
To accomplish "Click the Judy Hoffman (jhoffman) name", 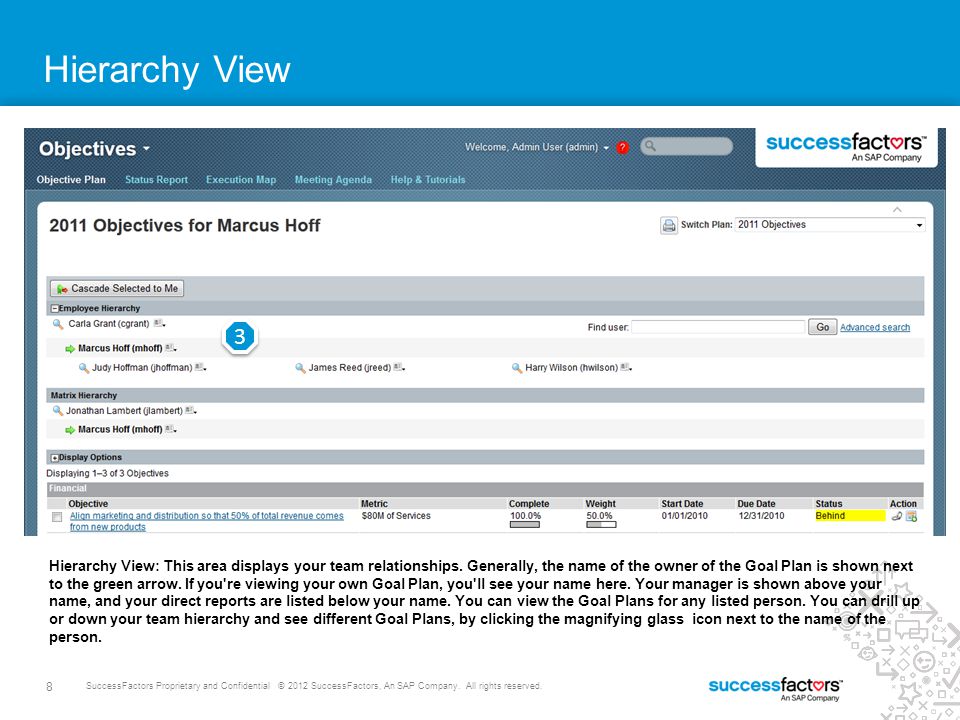I will click(142, 368).
